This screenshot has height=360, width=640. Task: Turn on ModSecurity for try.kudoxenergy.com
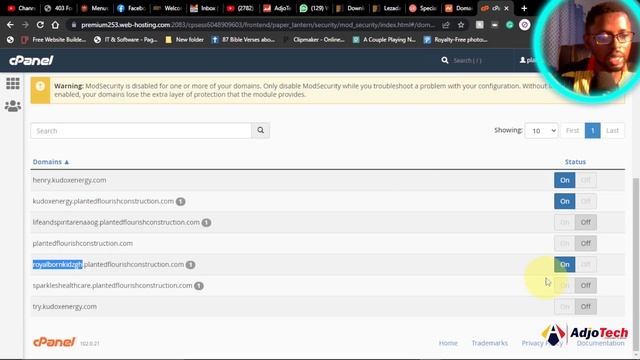point(564,307)
